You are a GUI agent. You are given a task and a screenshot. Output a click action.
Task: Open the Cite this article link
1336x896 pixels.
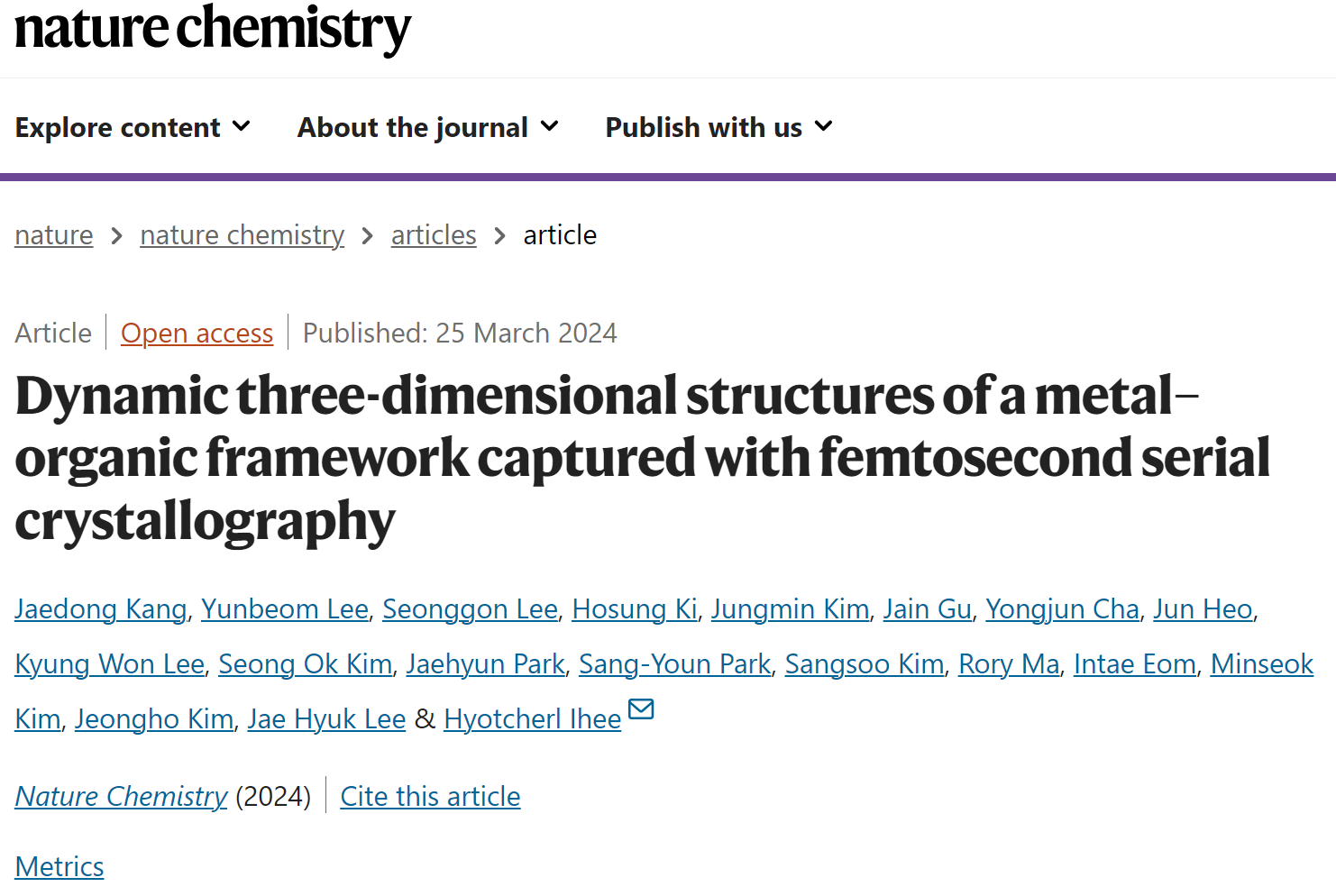[x=430, y=797]
